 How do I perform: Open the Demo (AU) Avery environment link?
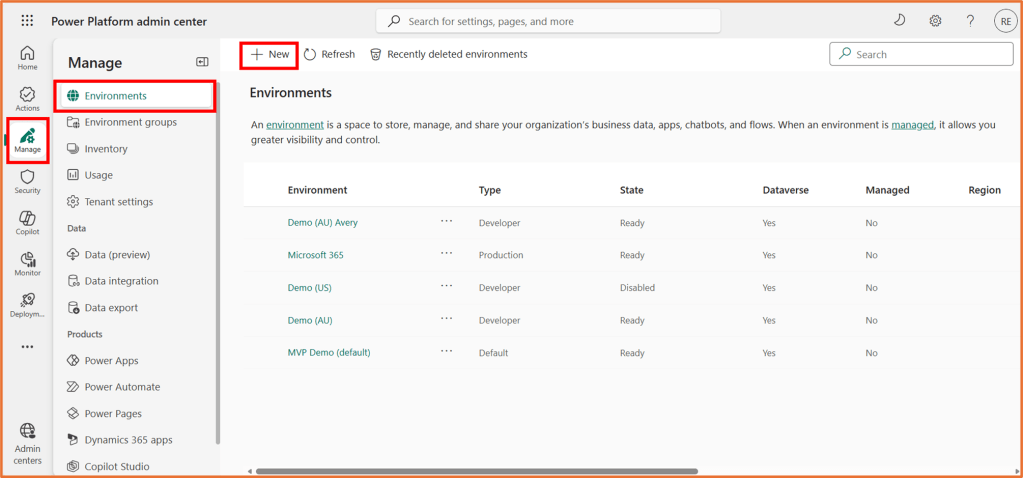tap(322, 223)
